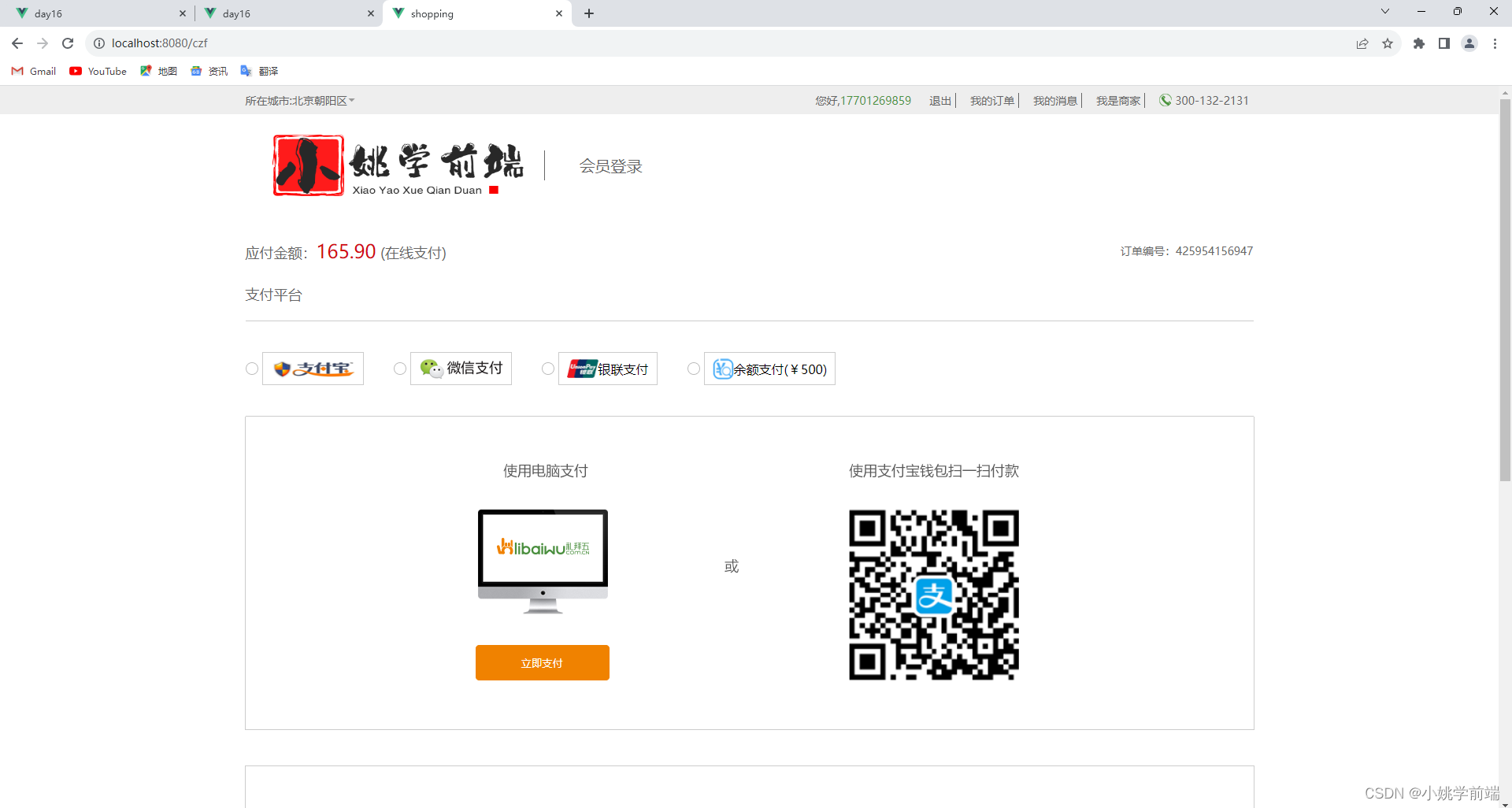Click the 小姚学前端 site logo
This screenshot has width=1512, height=808.
(x=398, y=165)
